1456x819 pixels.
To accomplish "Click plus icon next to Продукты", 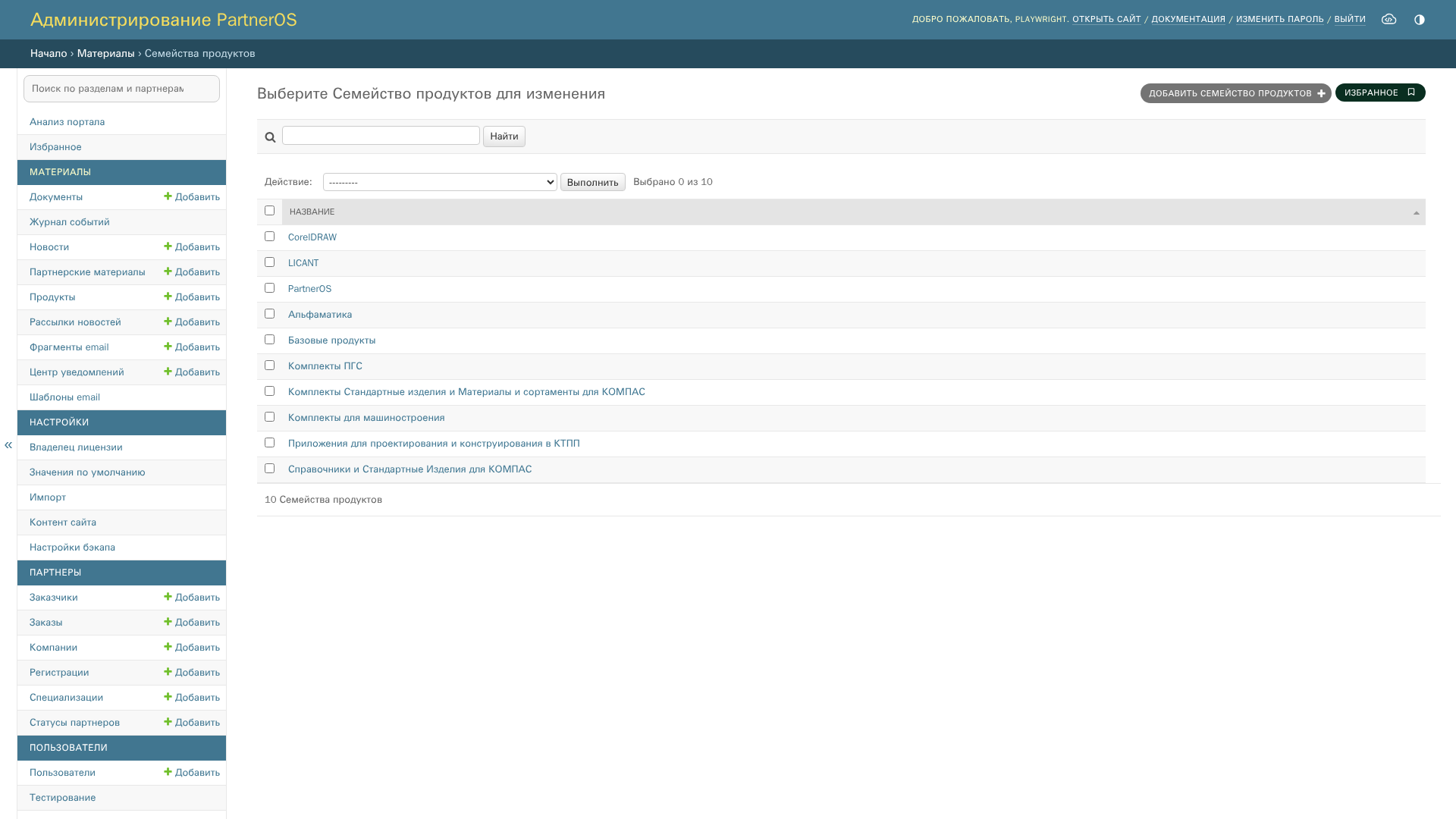I will pyautogui.click(x=168, y=297).
